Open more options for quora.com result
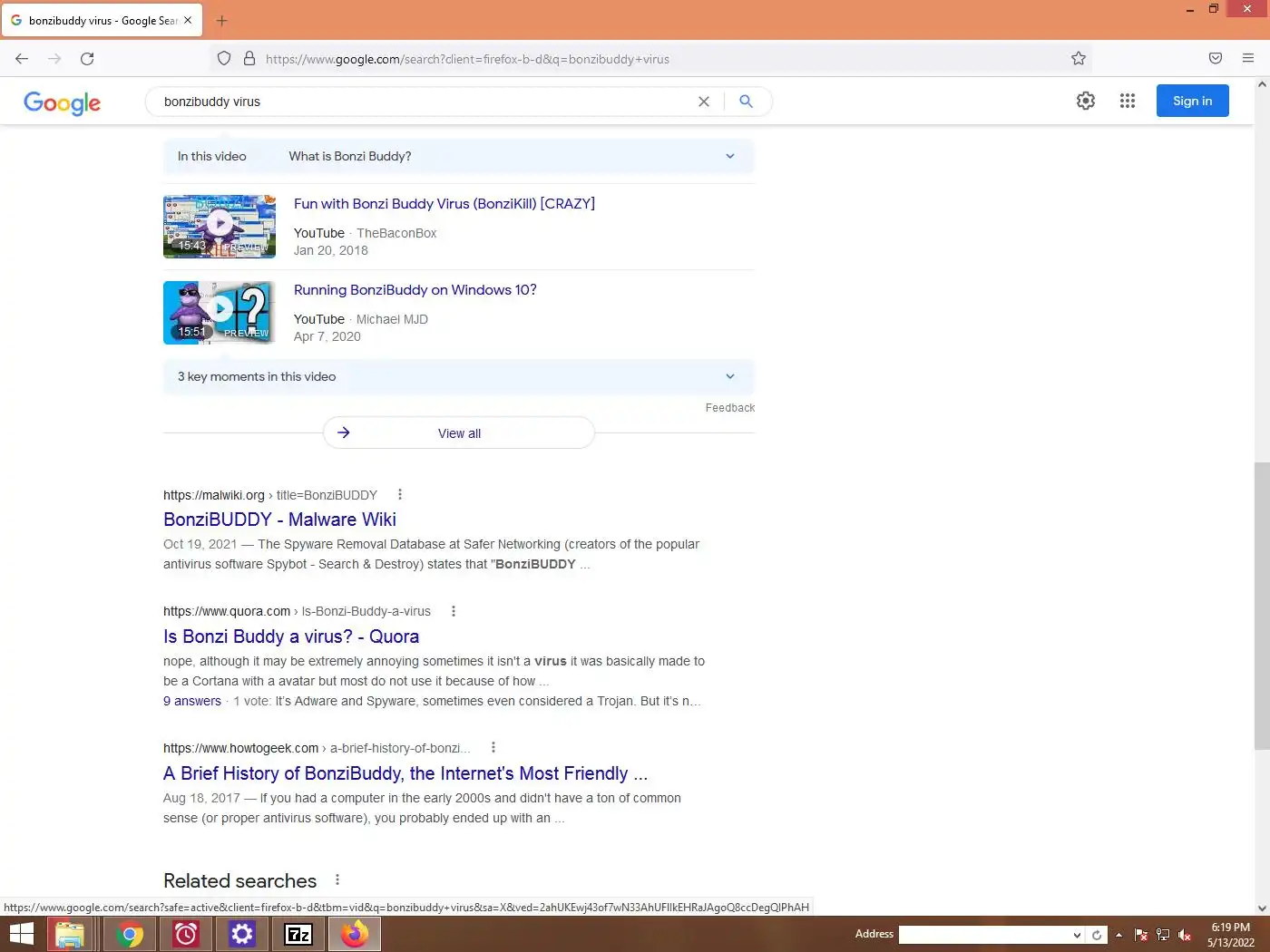 coord(454,611)
